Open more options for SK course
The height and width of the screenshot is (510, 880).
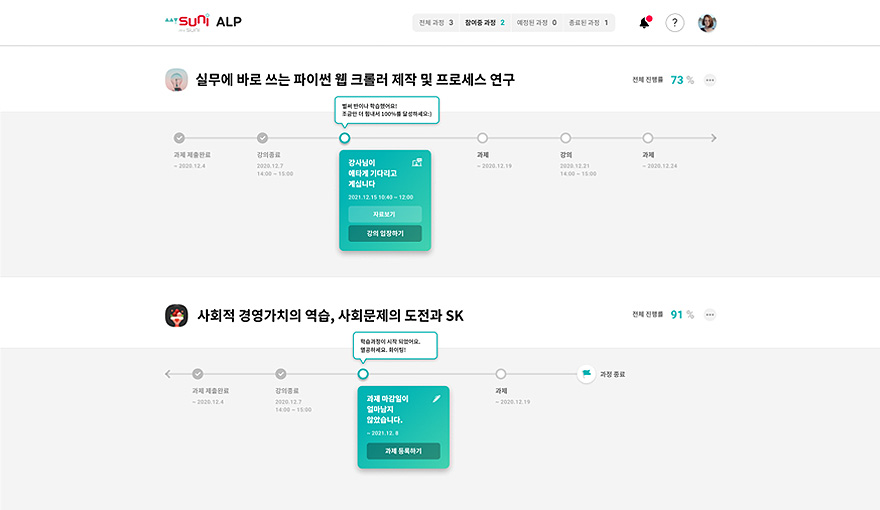pos(710,314)
